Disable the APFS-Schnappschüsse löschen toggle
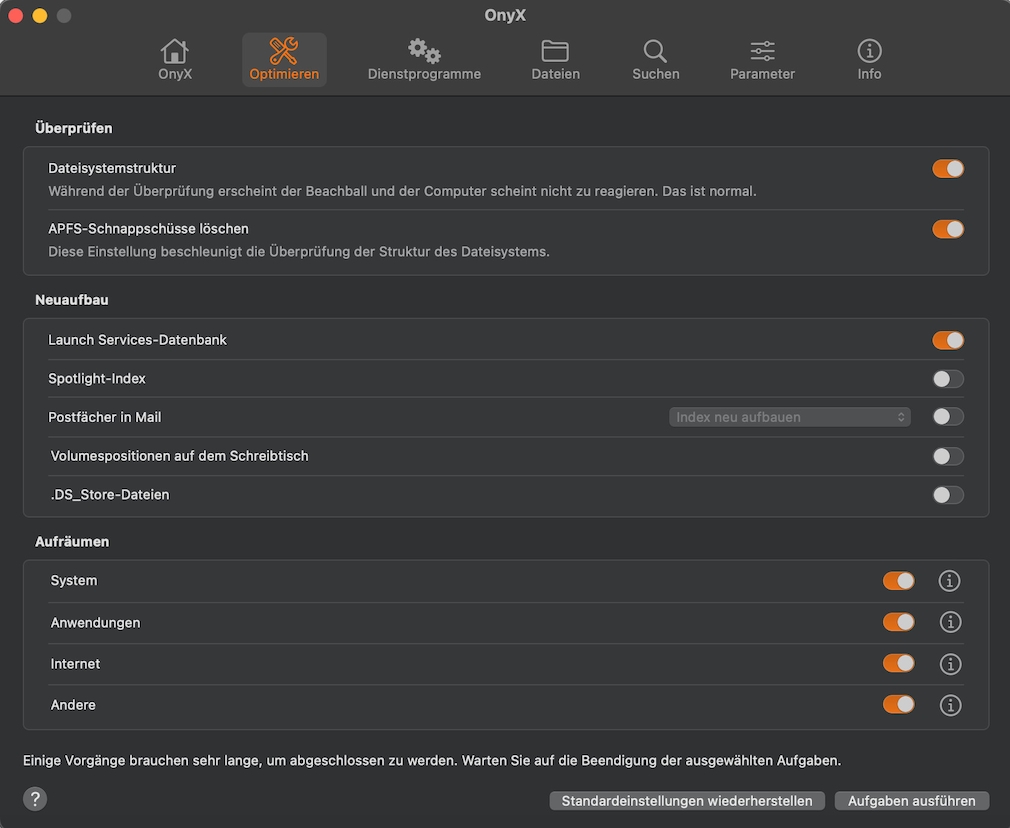This screenshot has height=828, width=1010. click(947, 228)
